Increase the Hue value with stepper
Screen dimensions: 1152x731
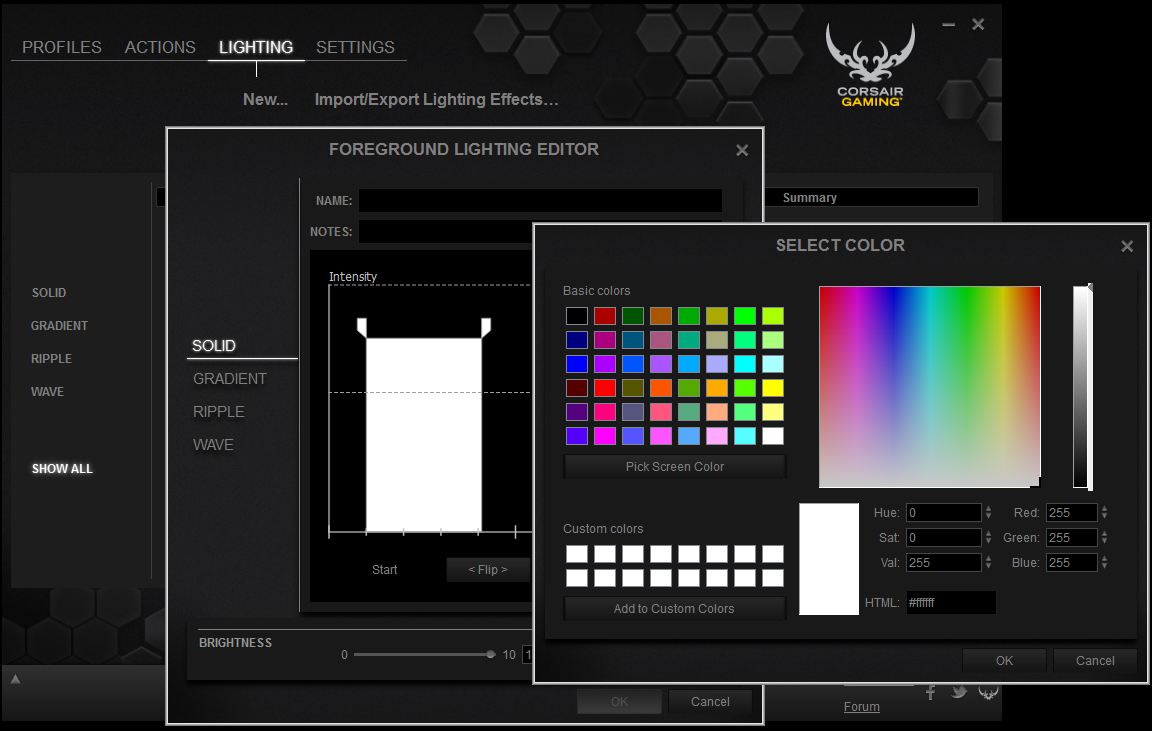click(988, 508)
